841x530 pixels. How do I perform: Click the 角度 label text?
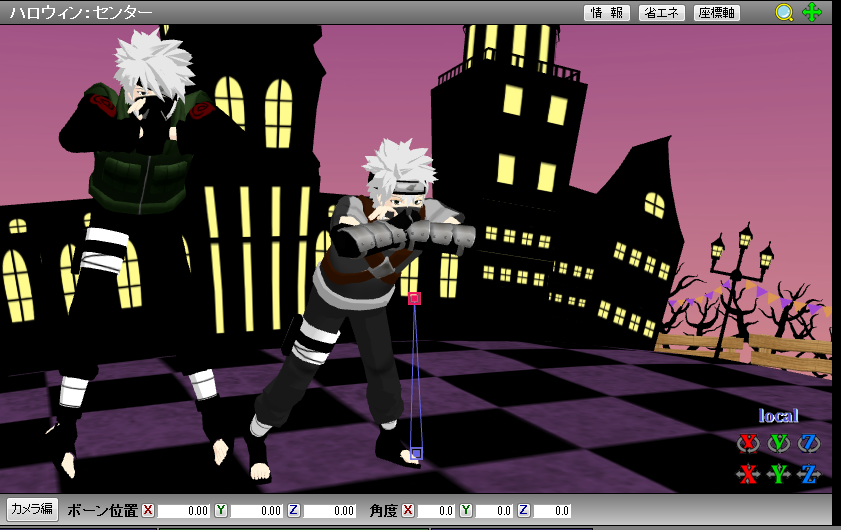tap(384, 511)
